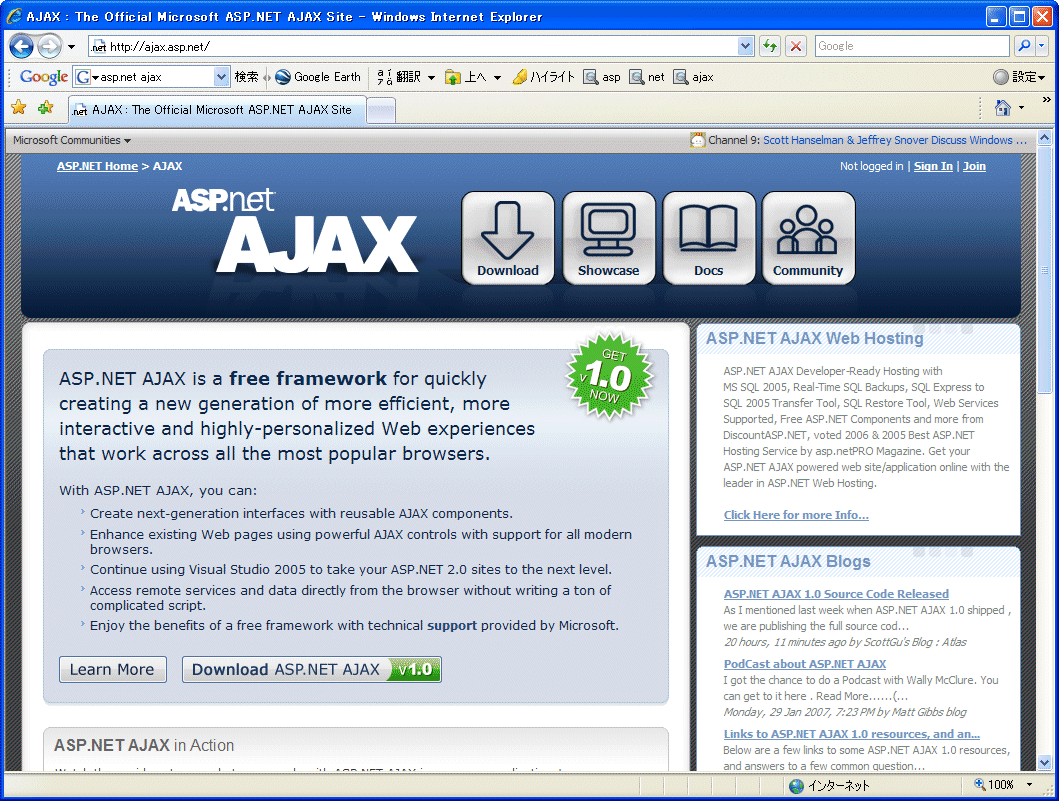1059x801 pixels.
Task: Find the word 'ajax' on page
Action: click(x=694, y=77)
